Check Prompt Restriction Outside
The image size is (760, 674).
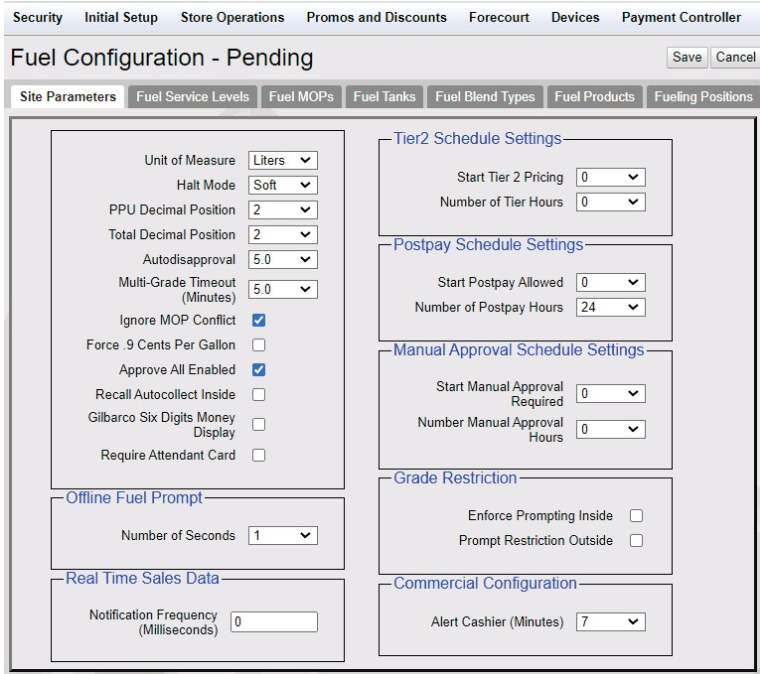coord(636,540)
